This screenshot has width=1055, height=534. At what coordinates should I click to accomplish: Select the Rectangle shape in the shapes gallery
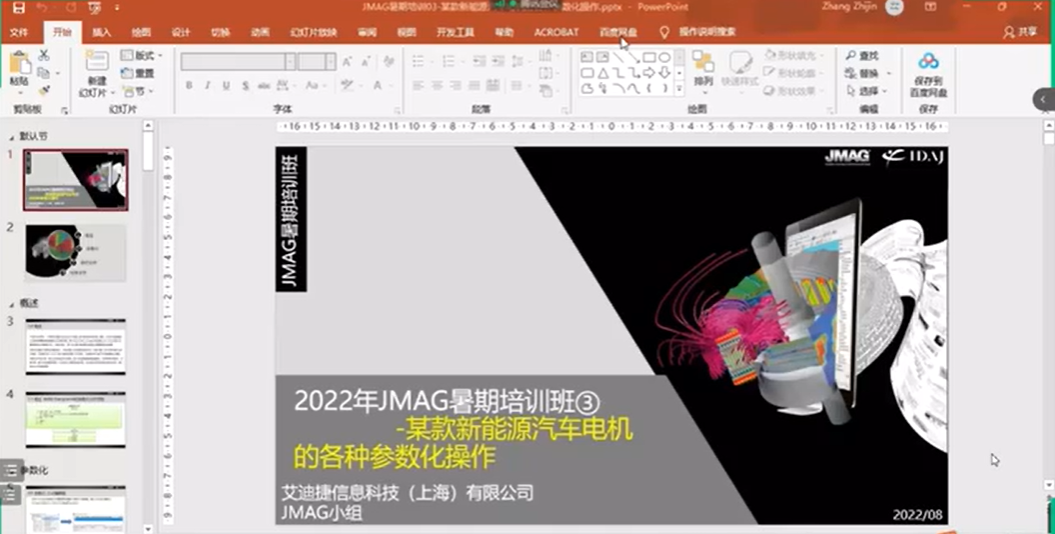(x=649, y=57)
